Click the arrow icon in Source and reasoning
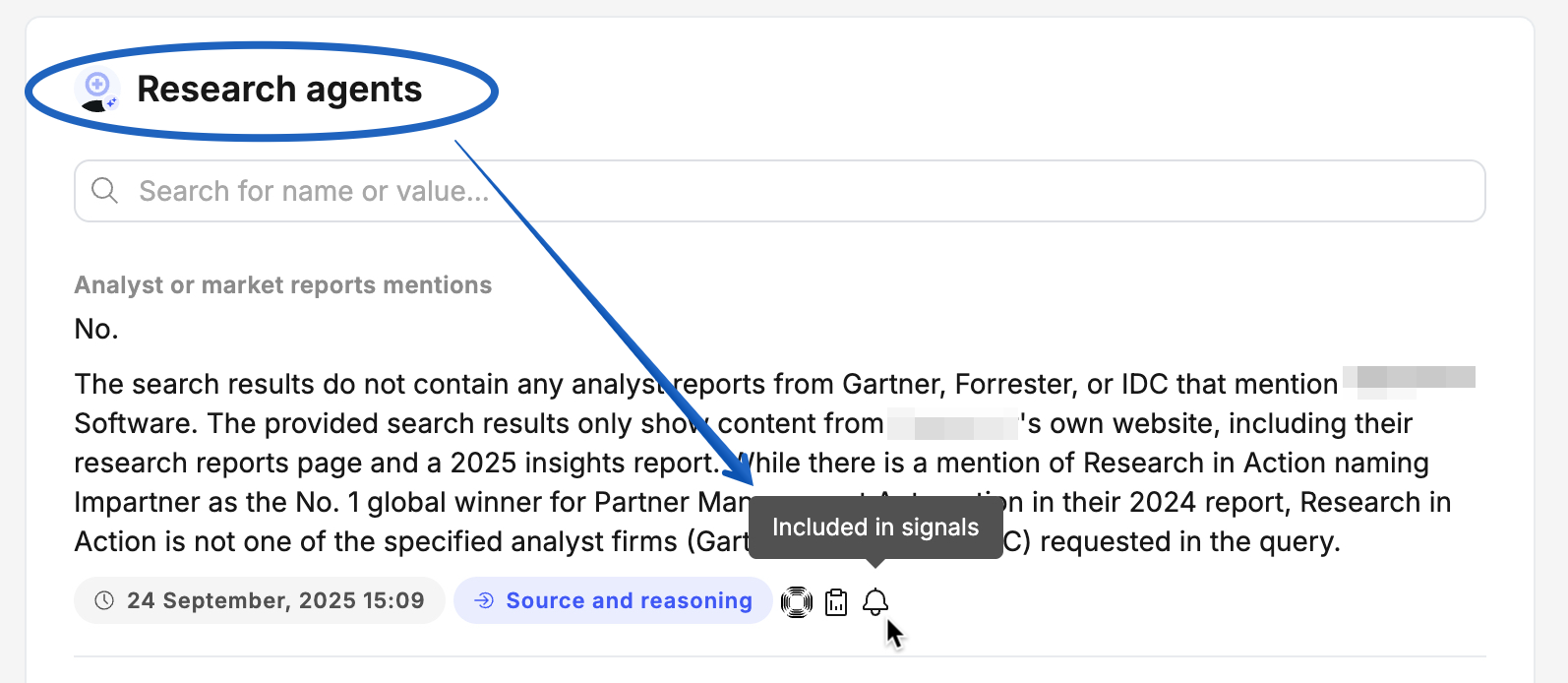The width and height of the screenshot is (1568, 683). (483, 600)
